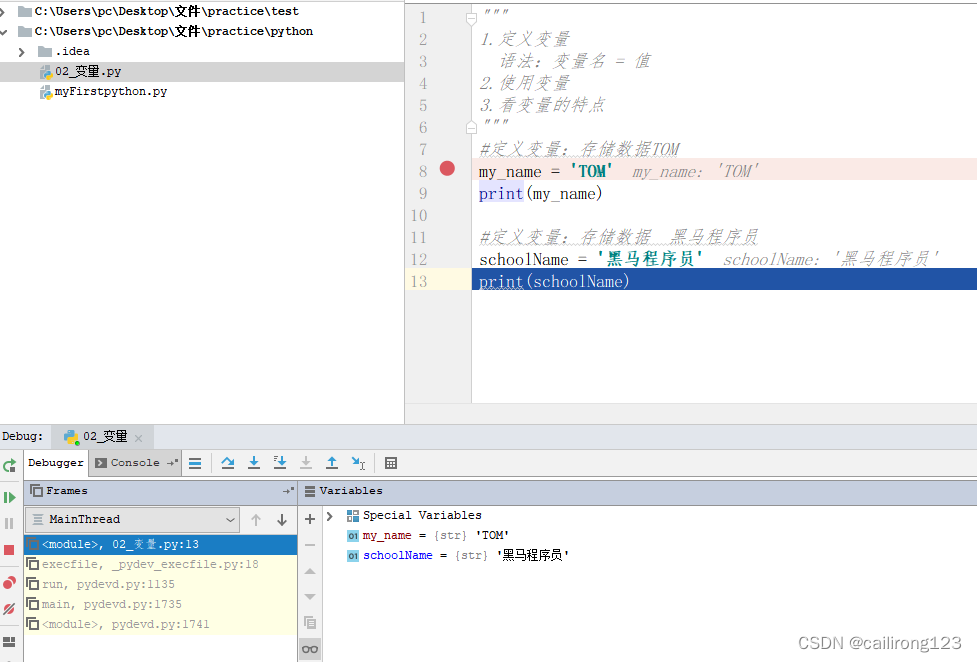
Task: Add a watch with the plus button
Action: click(309, 519)
